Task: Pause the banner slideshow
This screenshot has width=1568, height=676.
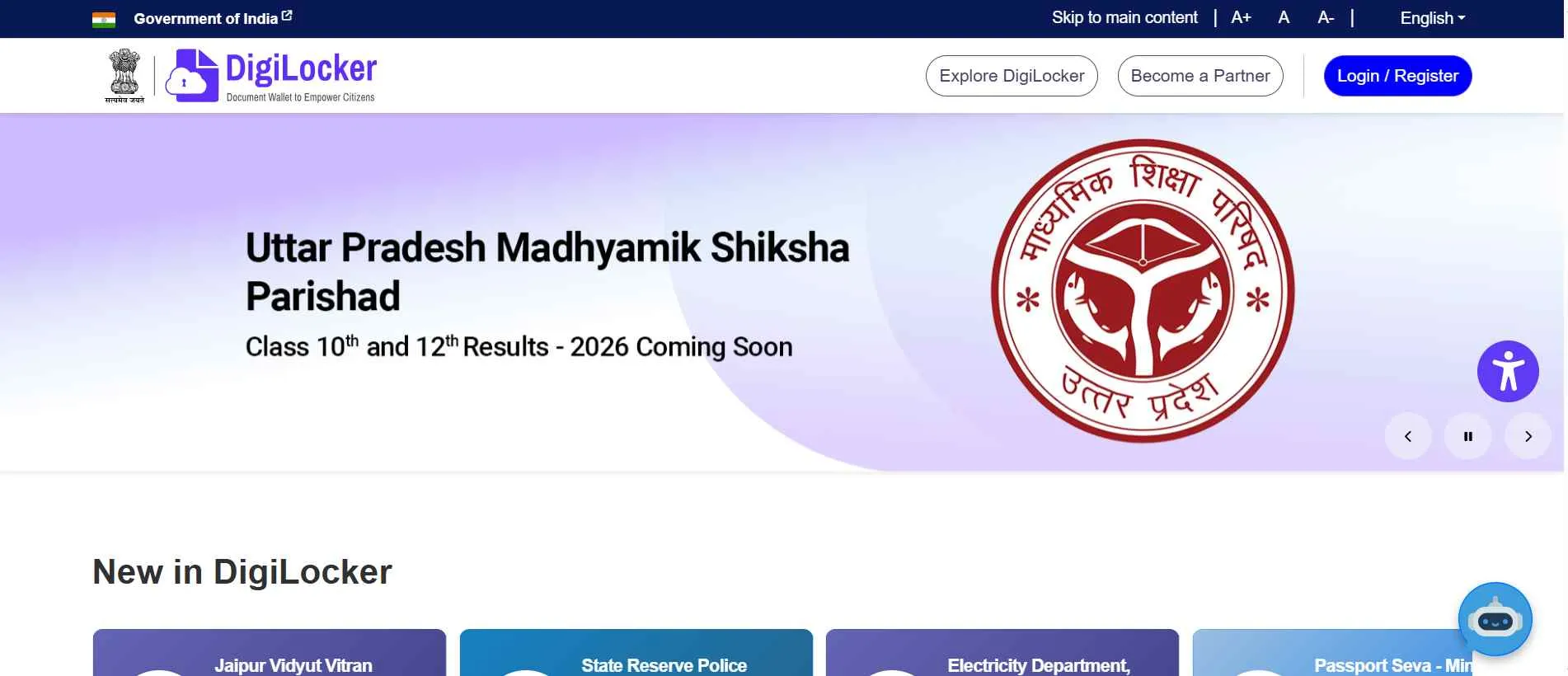Action: coord(1468,436)
